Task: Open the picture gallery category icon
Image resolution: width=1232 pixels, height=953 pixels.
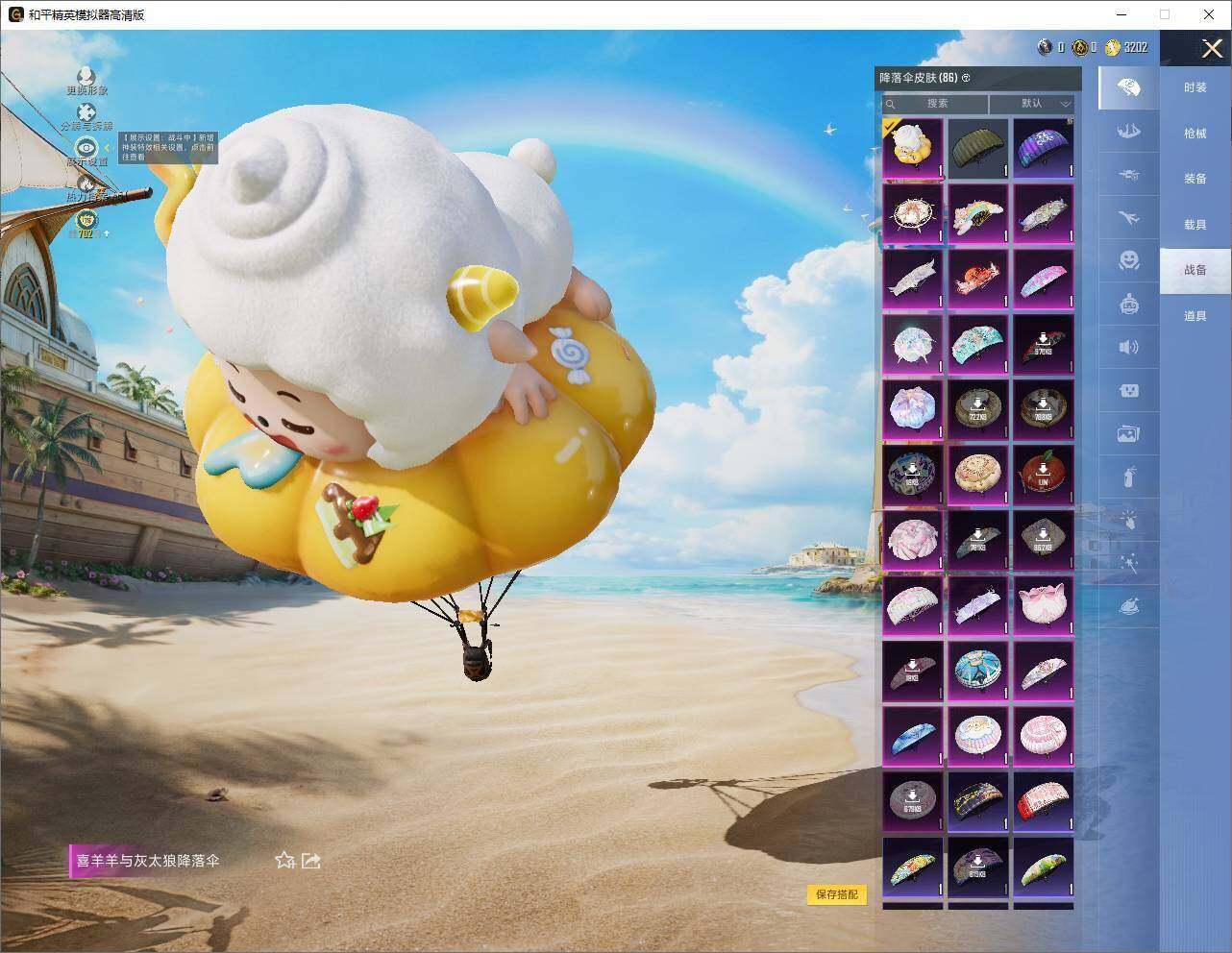Action: [x=1129, y=434]
